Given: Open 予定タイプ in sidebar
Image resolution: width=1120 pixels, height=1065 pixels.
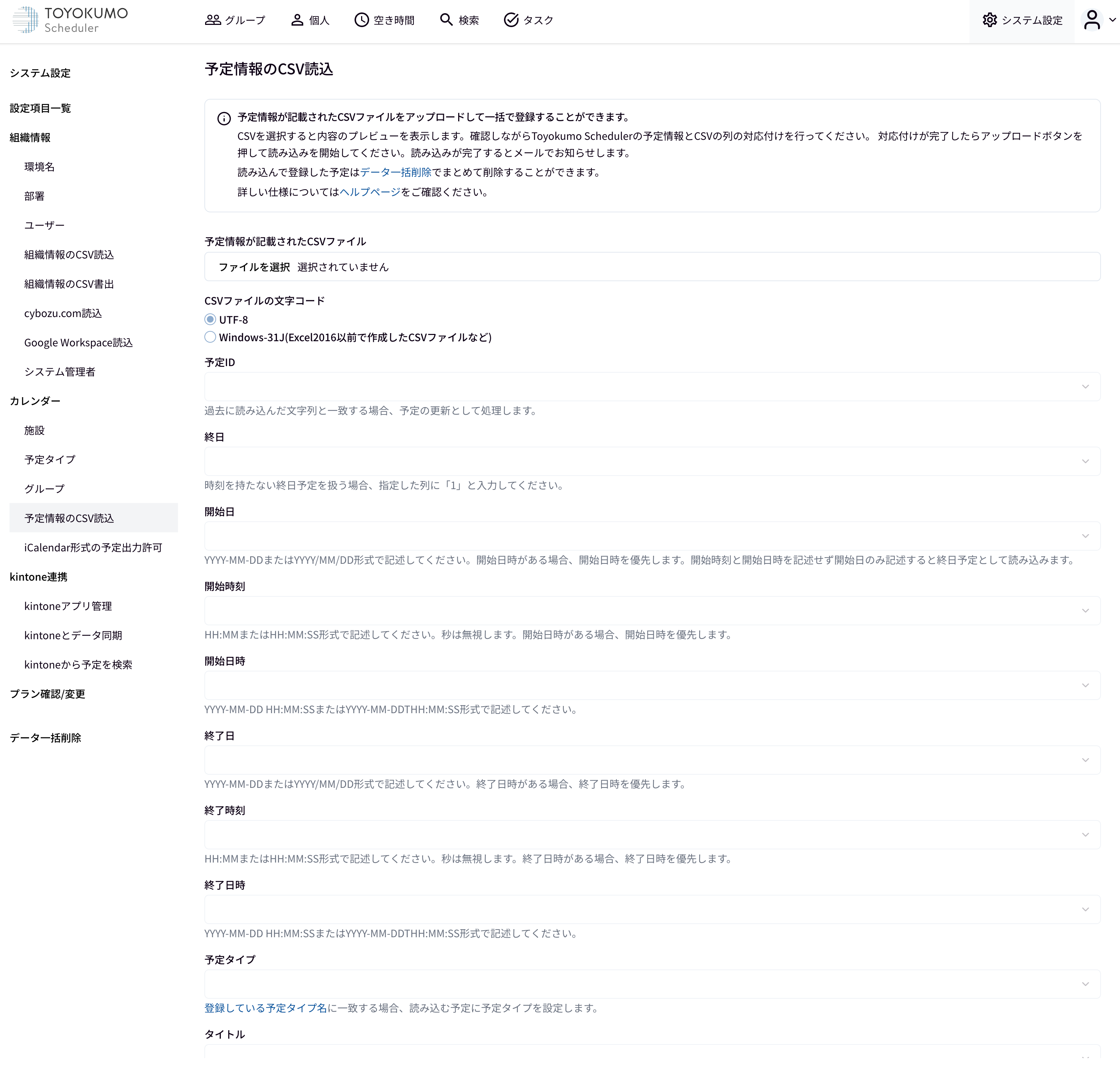Looking at the screenshot, I should pos(49,459).
